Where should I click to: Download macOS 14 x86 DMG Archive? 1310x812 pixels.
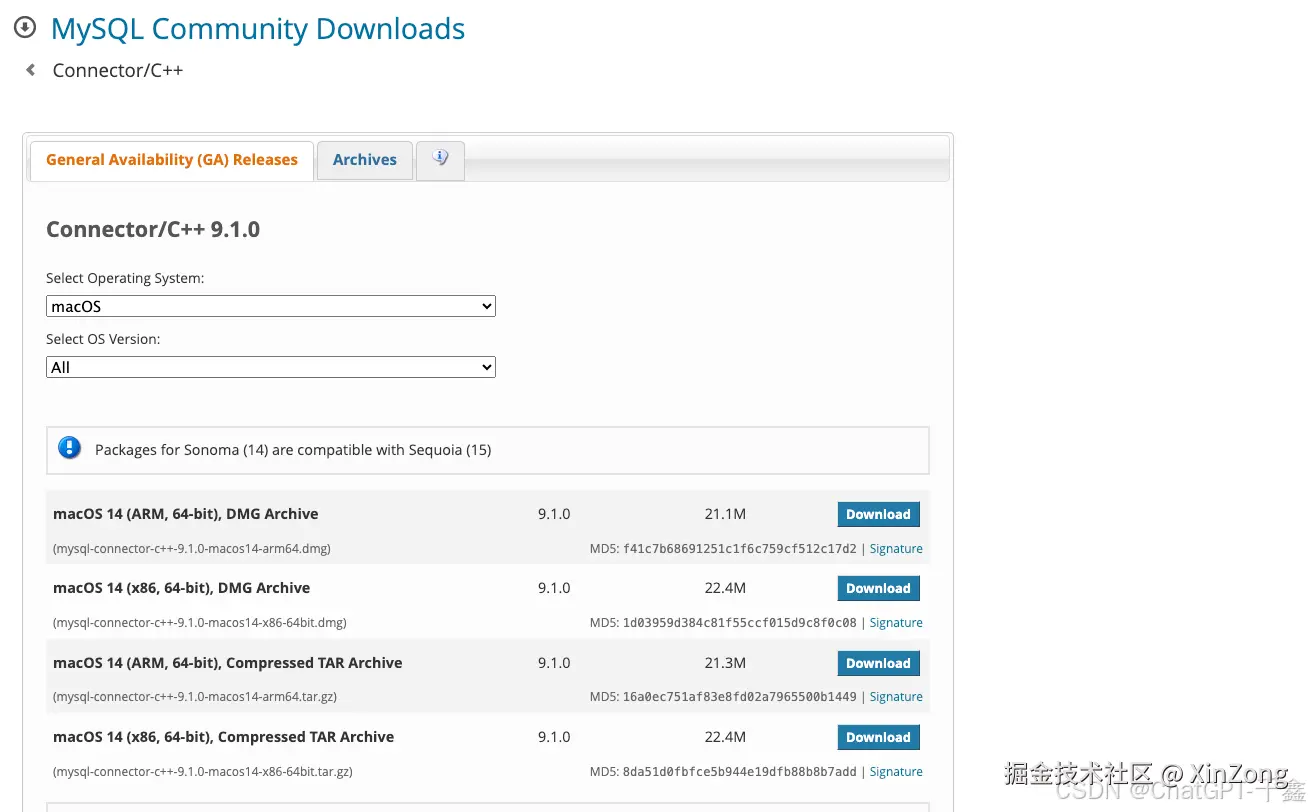[x=878, y=588]
